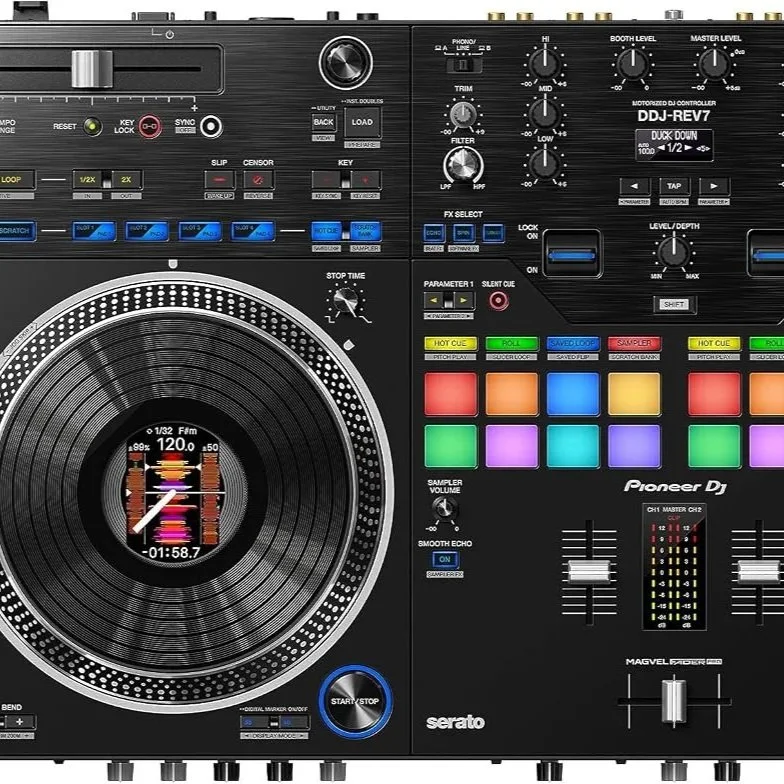Push the SLIP button with red dash
The image size is (784, 784).
click(219, 180)
